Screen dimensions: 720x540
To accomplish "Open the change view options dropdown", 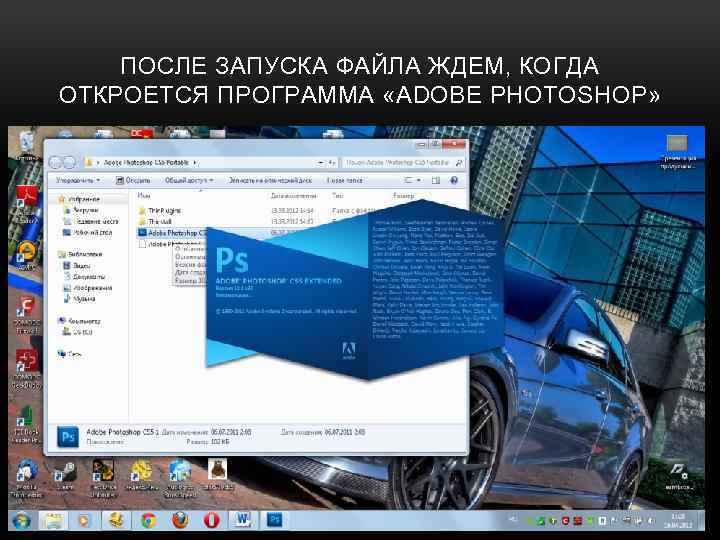I will pos(419,180).
